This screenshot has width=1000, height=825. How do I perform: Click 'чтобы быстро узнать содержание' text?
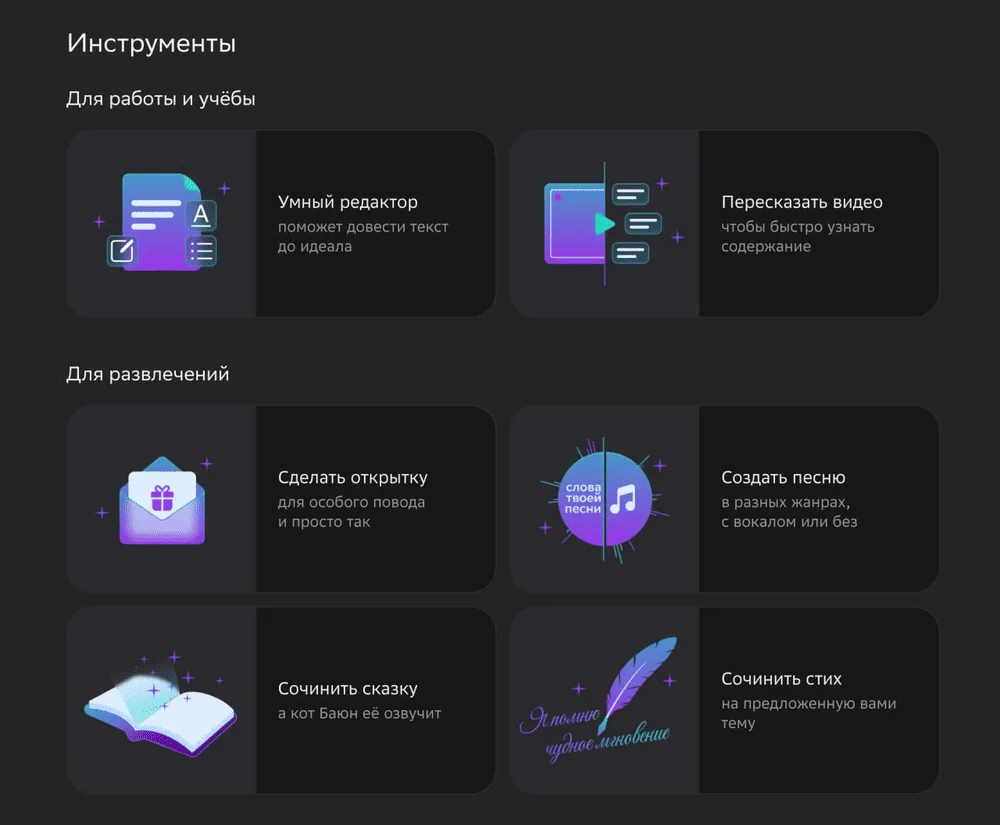[x=798, y=237]
